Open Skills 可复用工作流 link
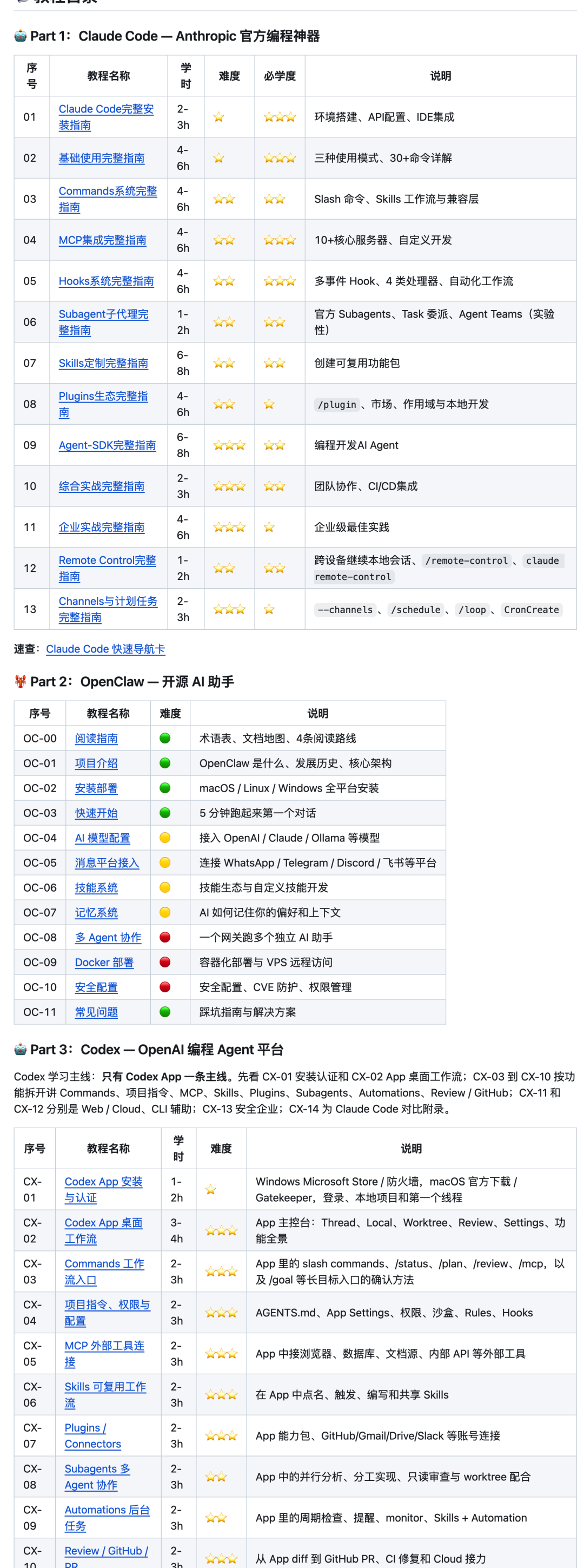 click(x=105, y=1394)
